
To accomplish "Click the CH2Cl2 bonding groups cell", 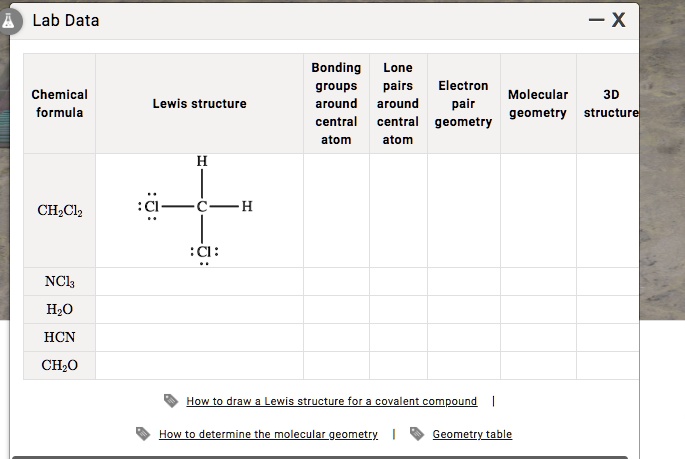I will click(336, 211).
